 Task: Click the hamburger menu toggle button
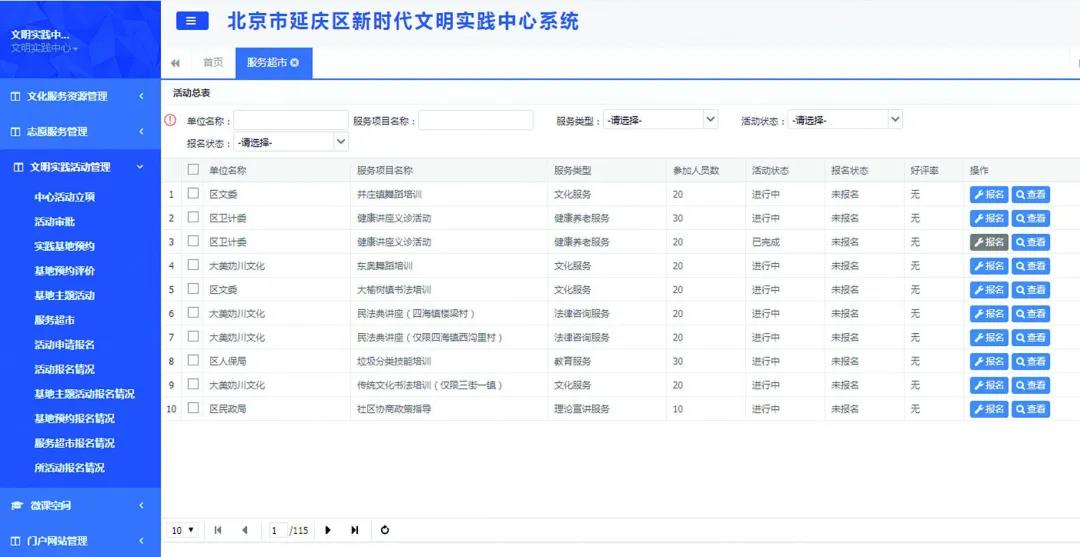tap(192, 21)
